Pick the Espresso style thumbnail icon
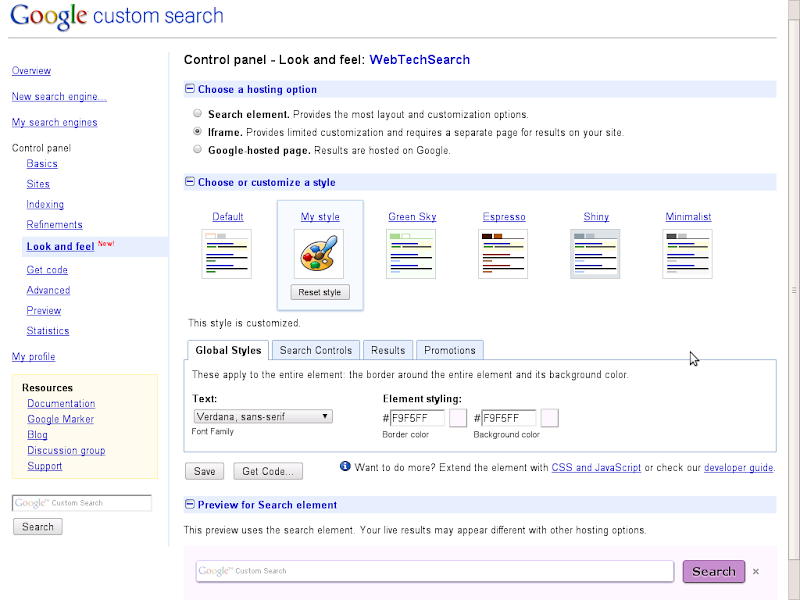This screenshot has height=600, width=800. [504, 254]
